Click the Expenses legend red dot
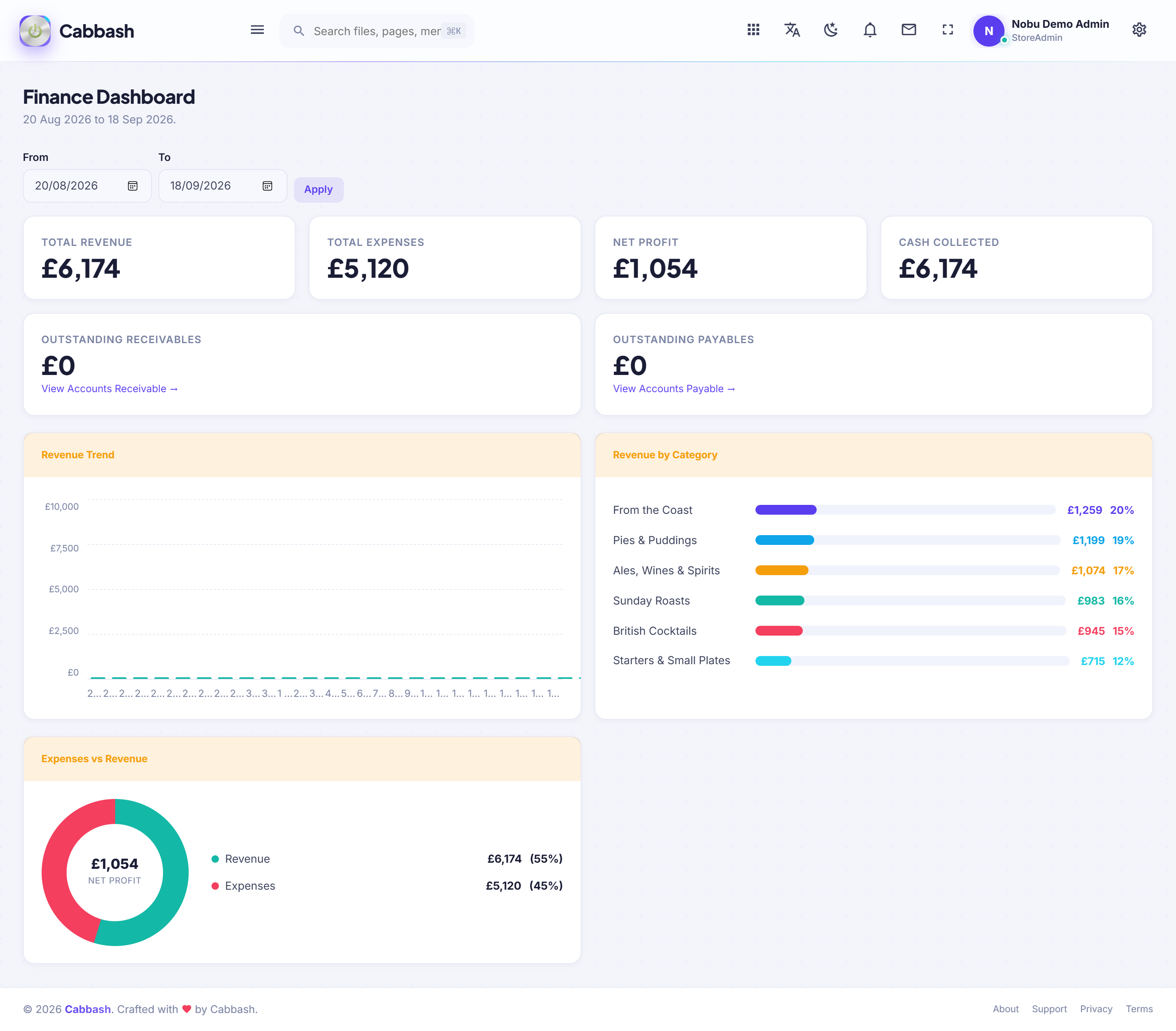 point(215,886)
